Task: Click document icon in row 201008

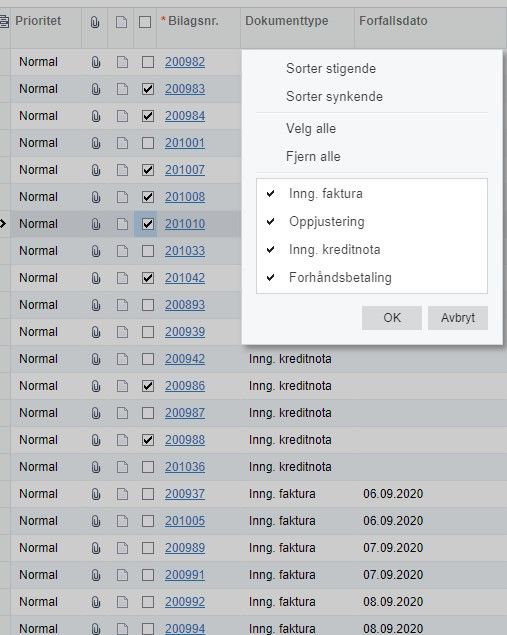Action: pos(122,197)
